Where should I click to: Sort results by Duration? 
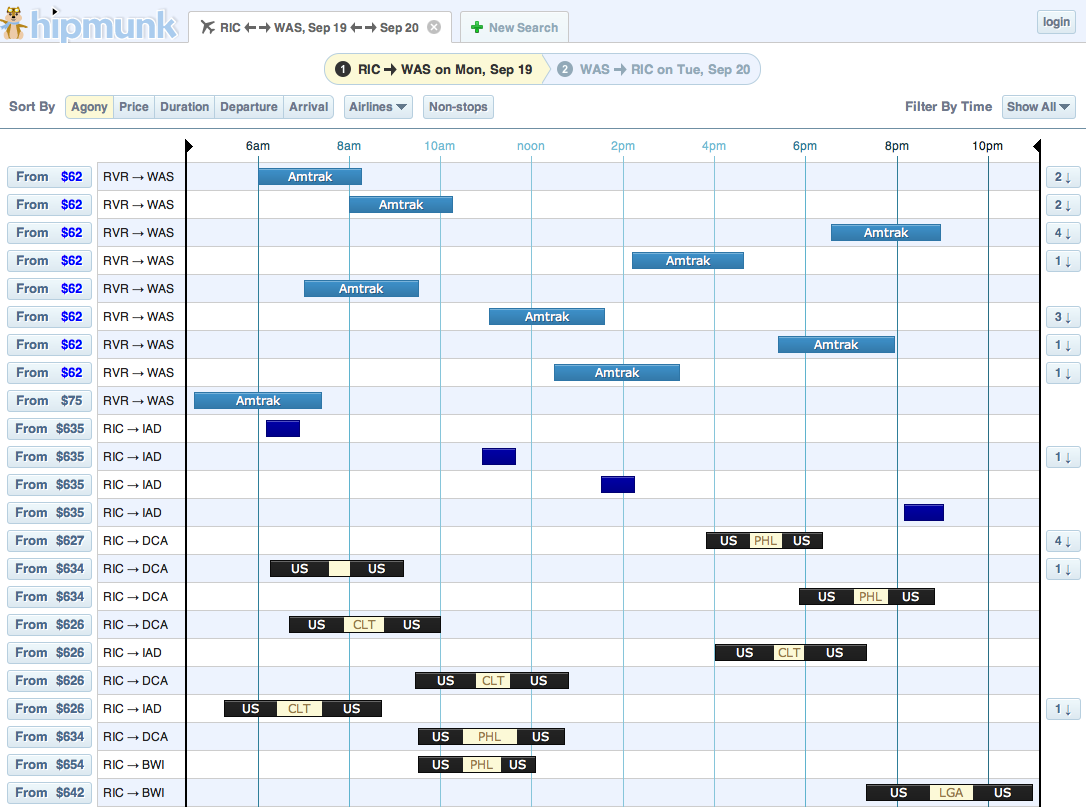pyautogui.click(x=184, y=107)
